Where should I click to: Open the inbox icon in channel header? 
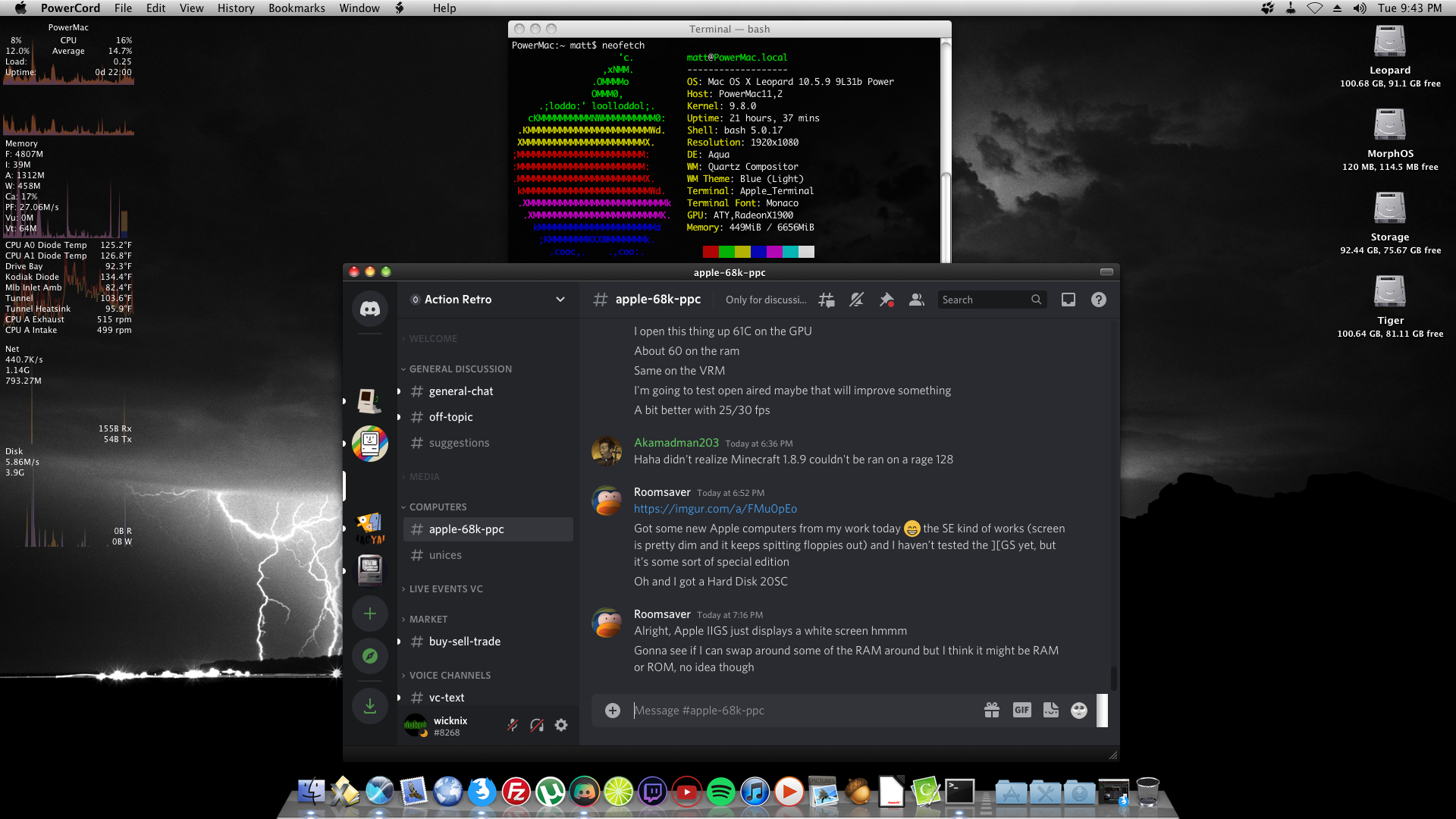[x=1068, y=300]
